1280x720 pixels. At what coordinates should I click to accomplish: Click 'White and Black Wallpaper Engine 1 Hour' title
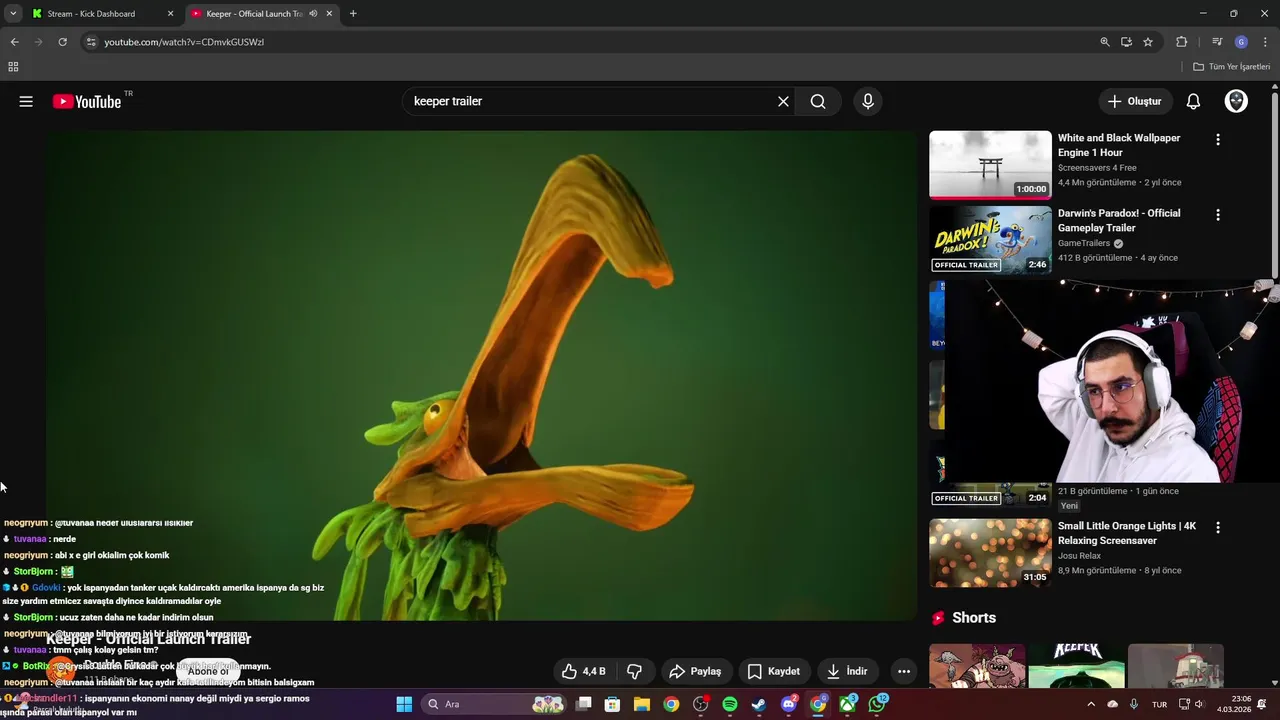pyautogui.click(x=1119, y=145)
